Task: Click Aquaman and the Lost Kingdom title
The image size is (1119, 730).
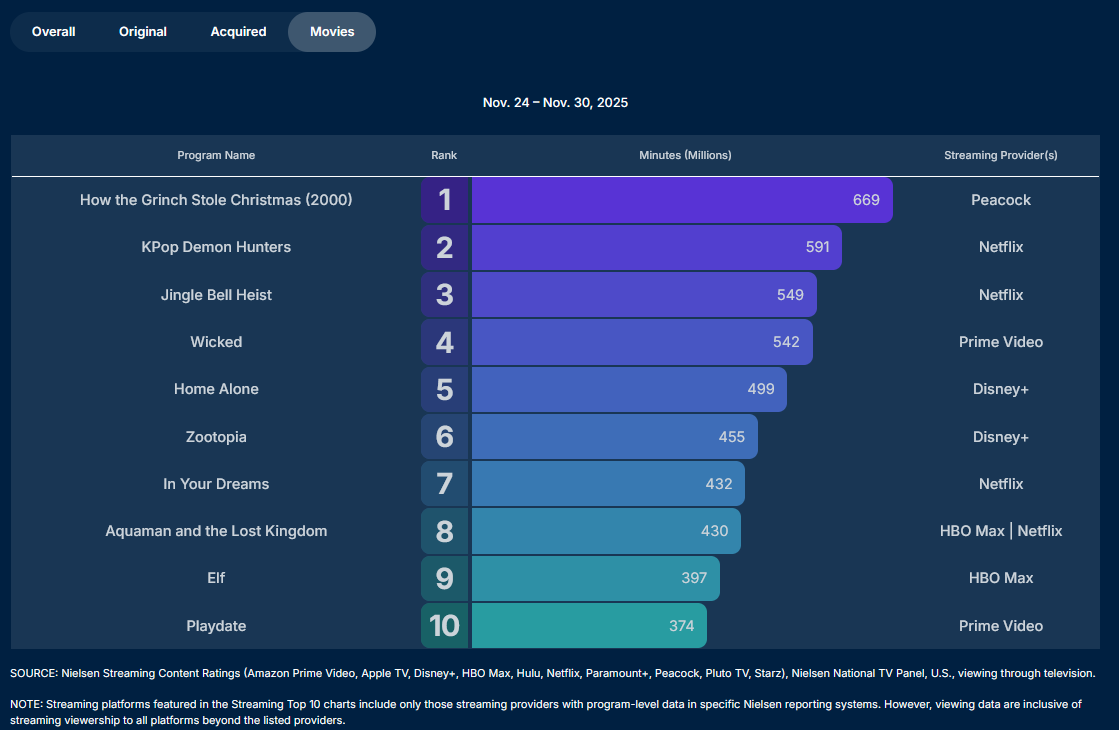Action: pos(216,531)
